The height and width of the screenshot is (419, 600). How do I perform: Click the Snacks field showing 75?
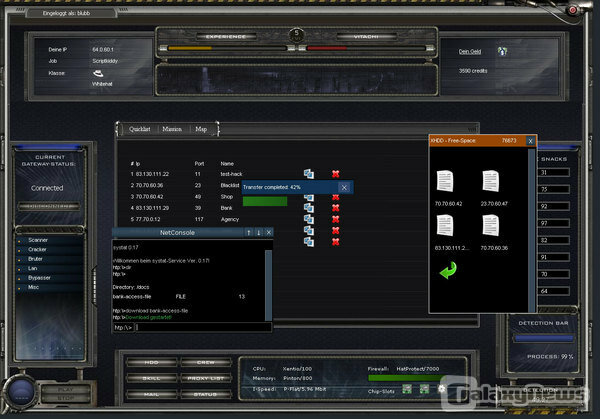coord(554,189)
